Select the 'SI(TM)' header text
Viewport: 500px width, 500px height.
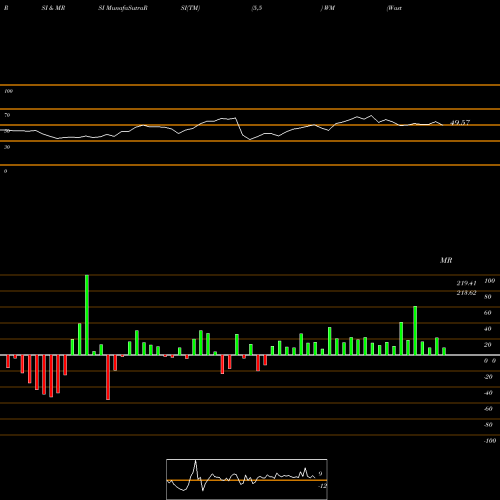190,8
